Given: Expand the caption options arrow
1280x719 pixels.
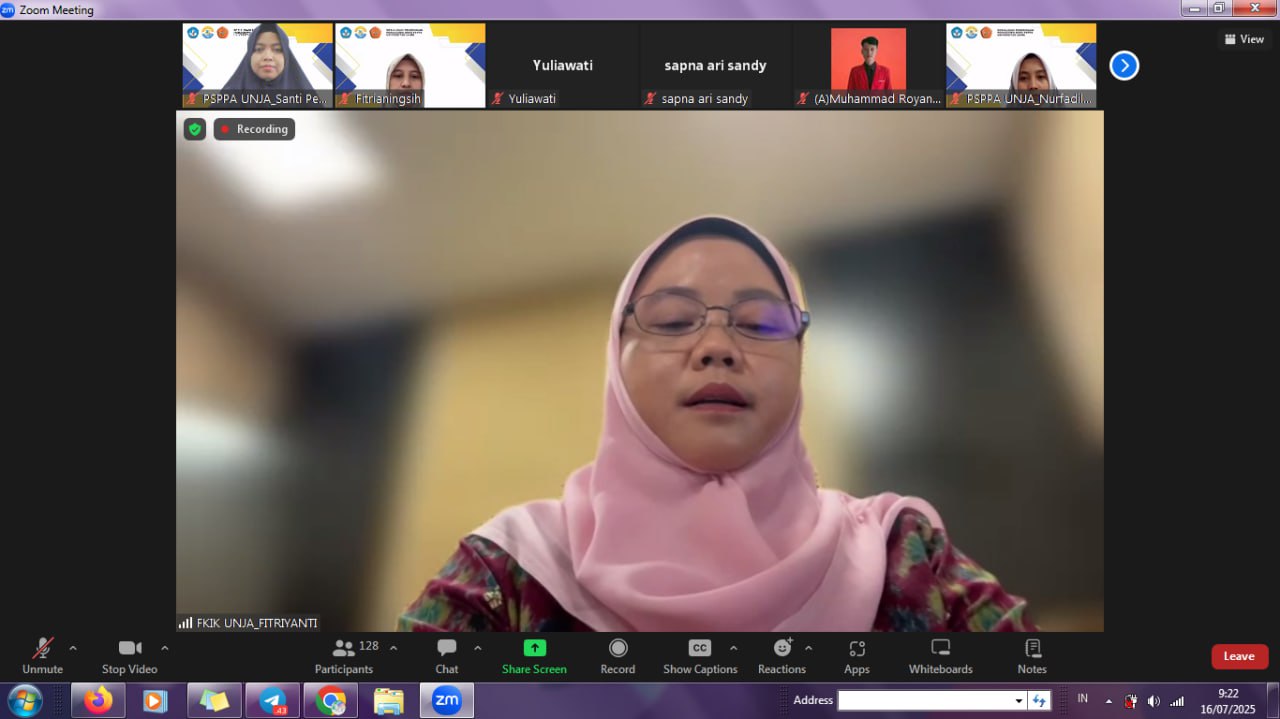Looking at the screenshot, I should pos(733,648).
